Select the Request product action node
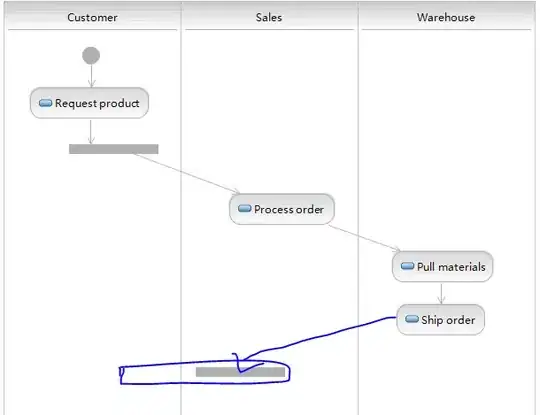 (x=90, y=103)
